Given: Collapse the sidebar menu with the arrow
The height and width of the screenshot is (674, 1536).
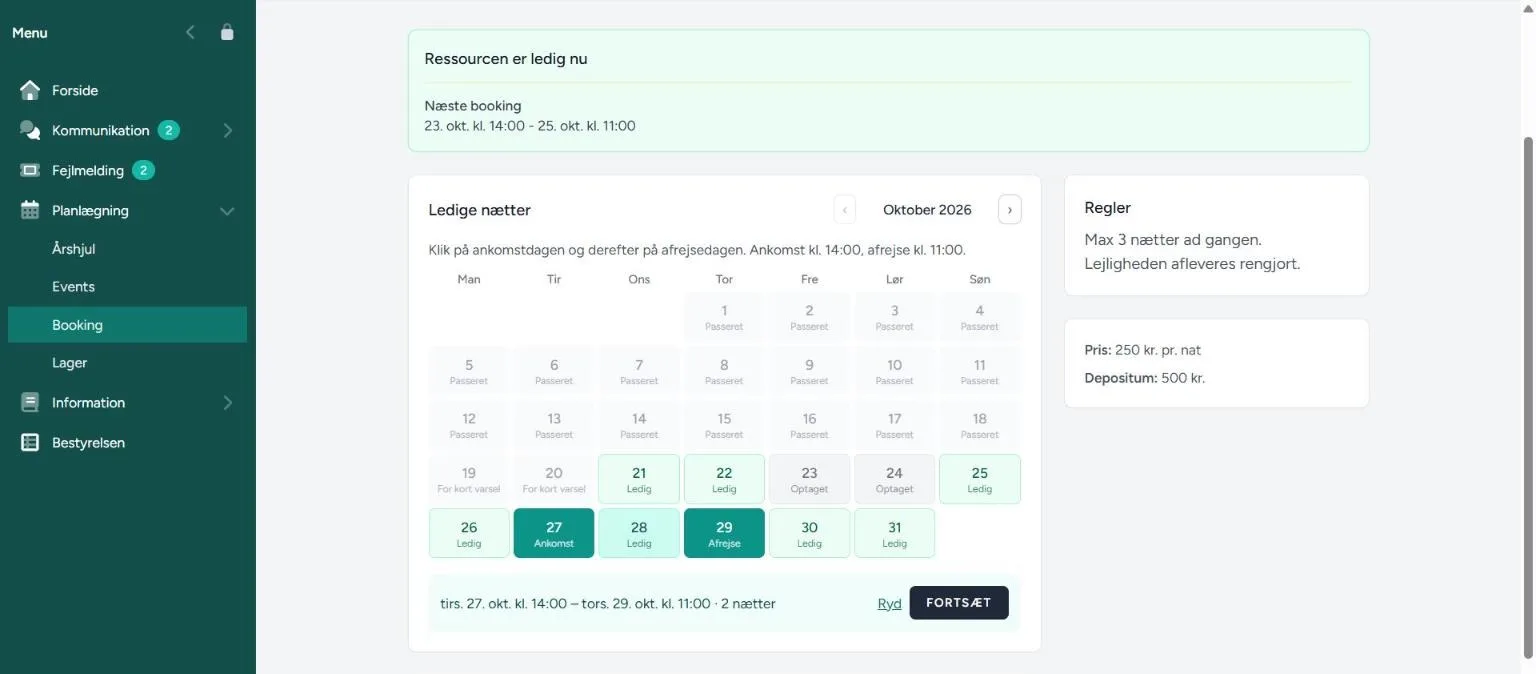Looking at the screenshot, I should pos(190,32).
